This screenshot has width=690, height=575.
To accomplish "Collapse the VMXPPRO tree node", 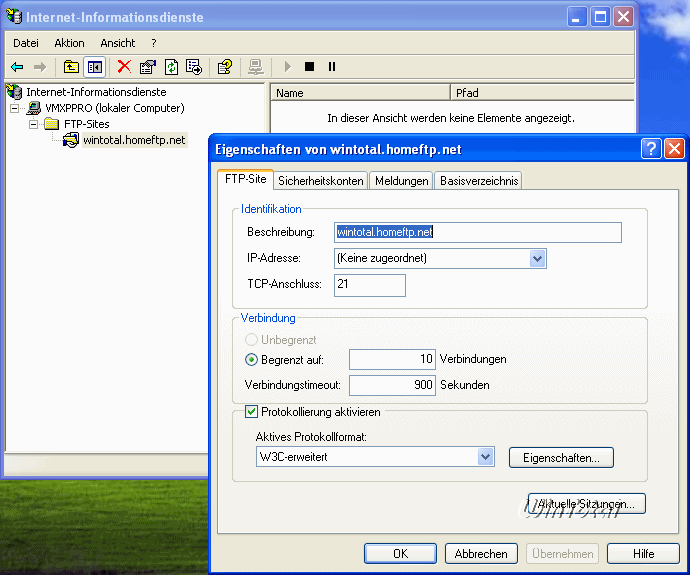I will 15,108.
